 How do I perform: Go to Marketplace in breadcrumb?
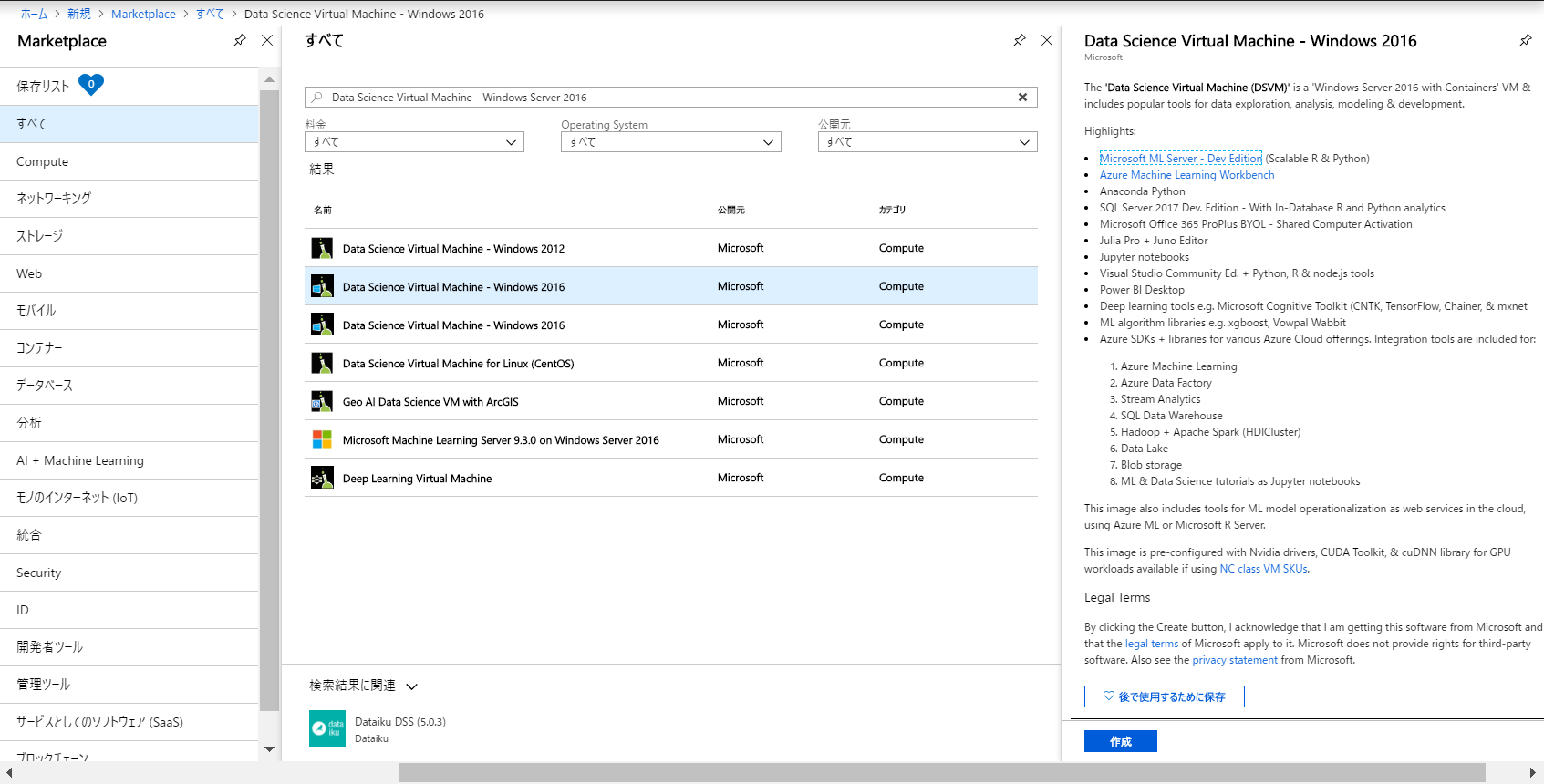click(x=143, y=14)
